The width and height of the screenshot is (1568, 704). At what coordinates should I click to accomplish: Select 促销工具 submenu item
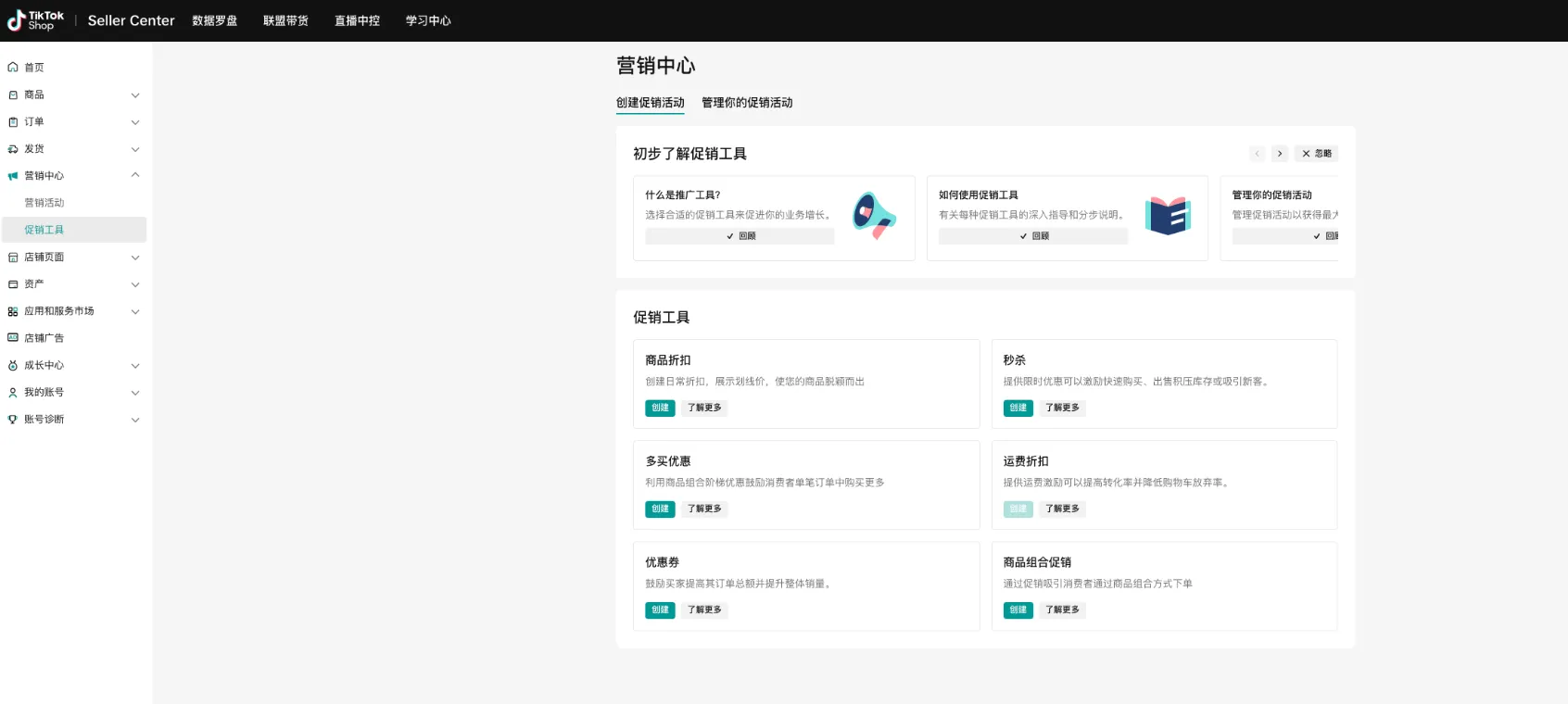click(74, 230)
